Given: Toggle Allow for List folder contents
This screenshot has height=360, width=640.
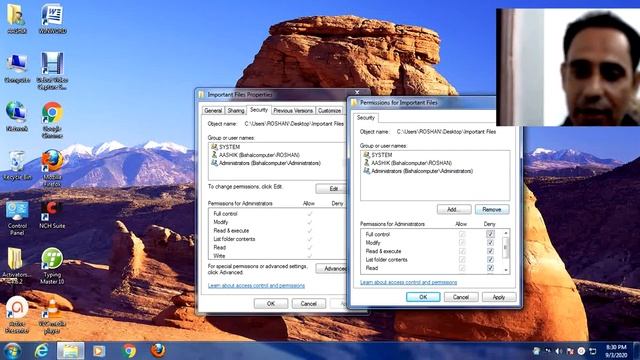Looking at the screenshot, I should (462, 260).
